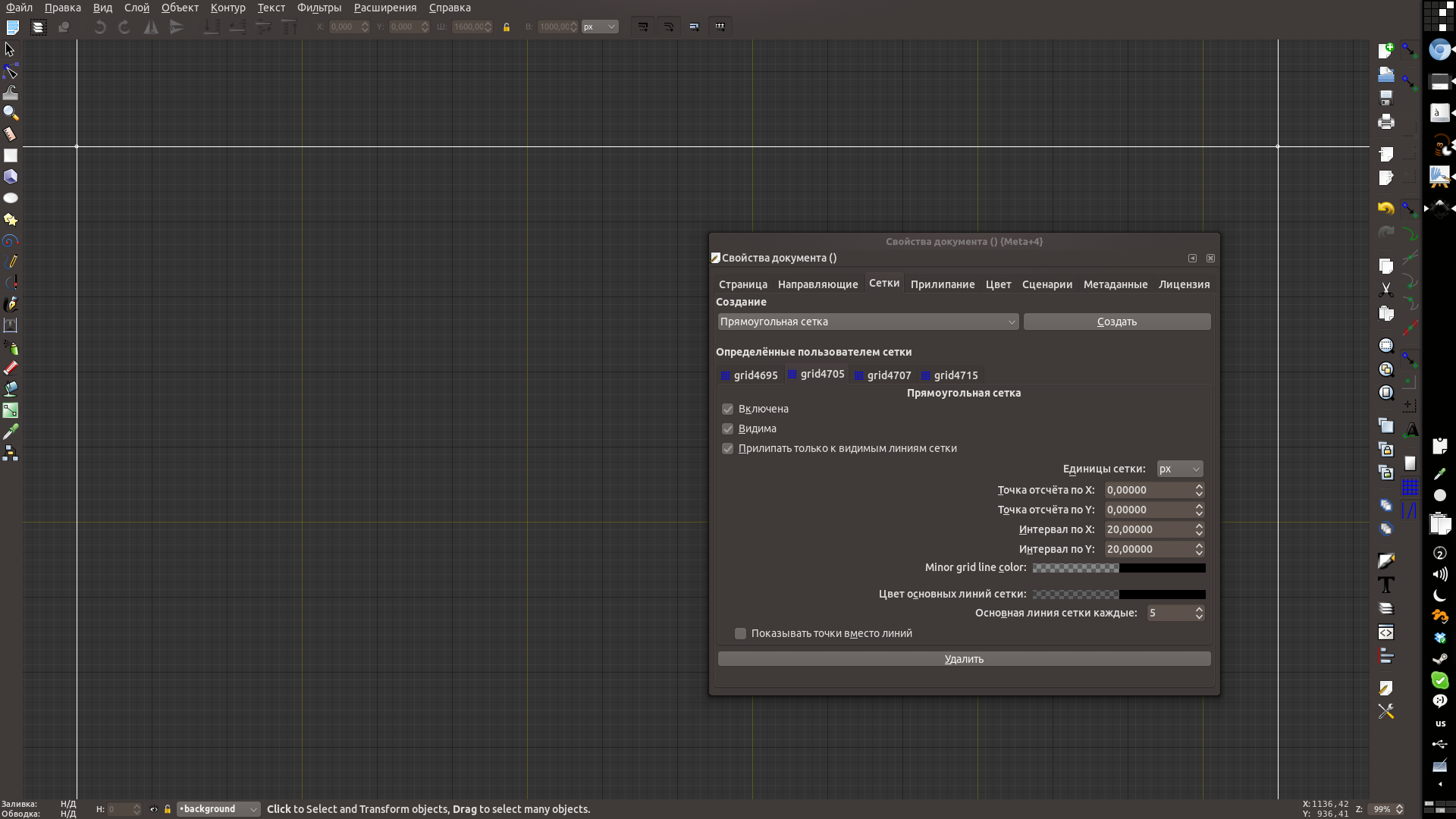This screenshot has width=1456, height=819.
Task: Click the Интервал по Y stepper arrows
Action: 1199,549
